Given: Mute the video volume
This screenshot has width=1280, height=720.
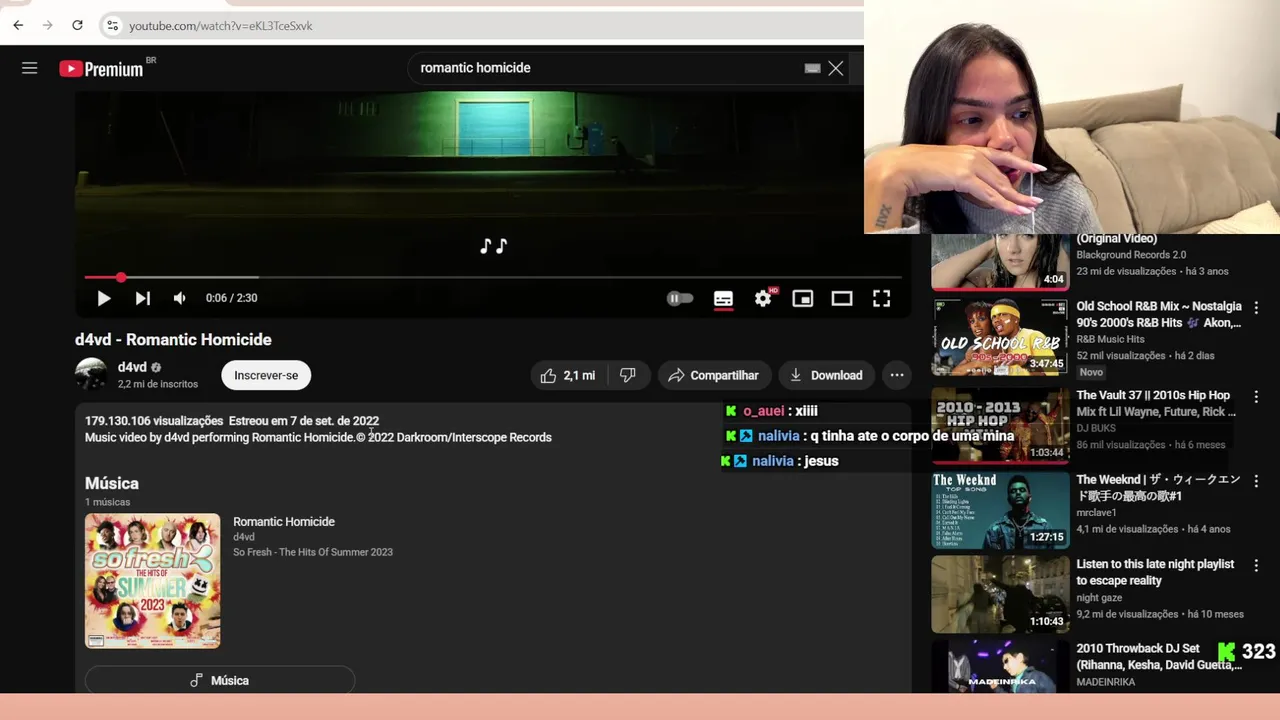Looking at the screenshot, I should coord(180,298).
